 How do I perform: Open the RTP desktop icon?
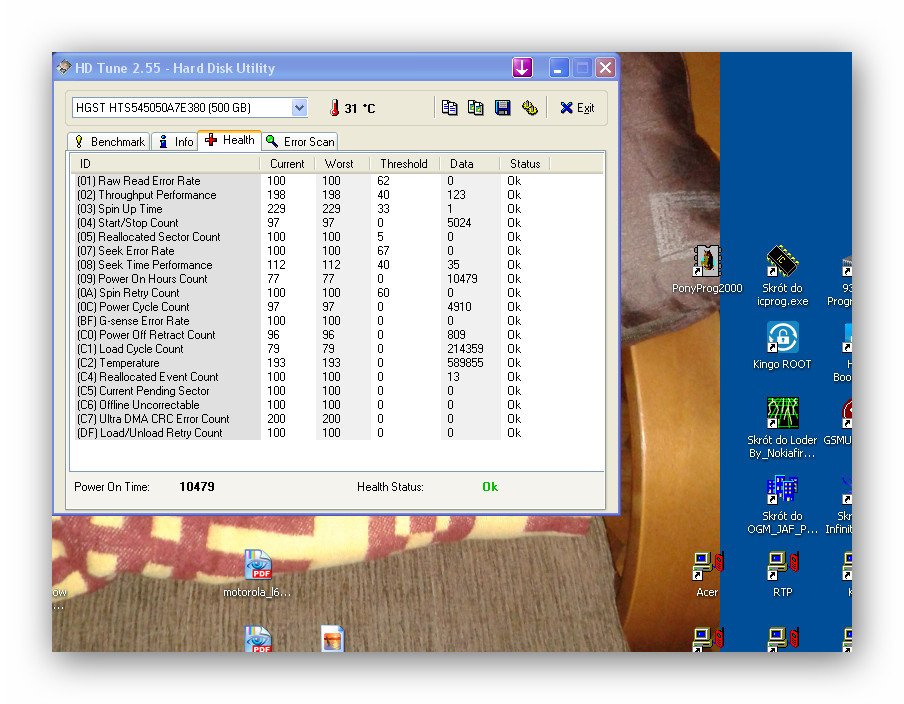(782, 574)
